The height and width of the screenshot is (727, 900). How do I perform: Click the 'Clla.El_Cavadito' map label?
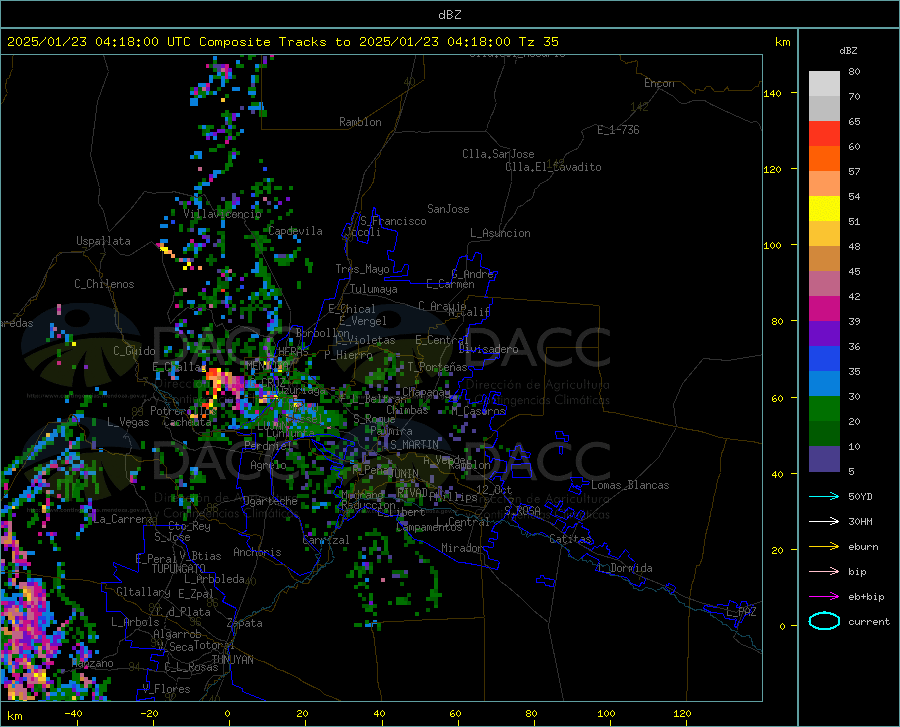(553, 167)
